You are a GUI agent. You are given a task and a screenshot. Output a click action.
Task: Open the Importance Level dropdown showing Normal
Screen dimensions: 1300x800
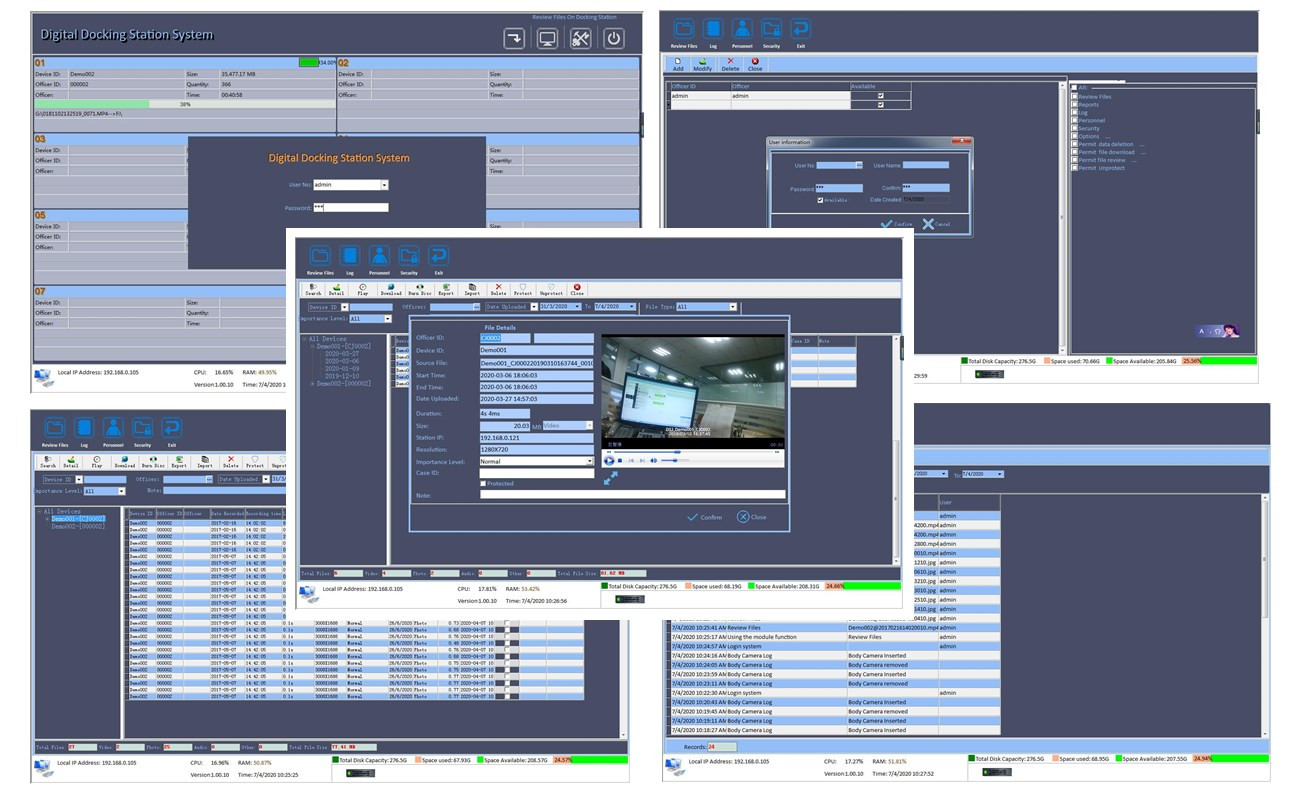coord(536,462)
